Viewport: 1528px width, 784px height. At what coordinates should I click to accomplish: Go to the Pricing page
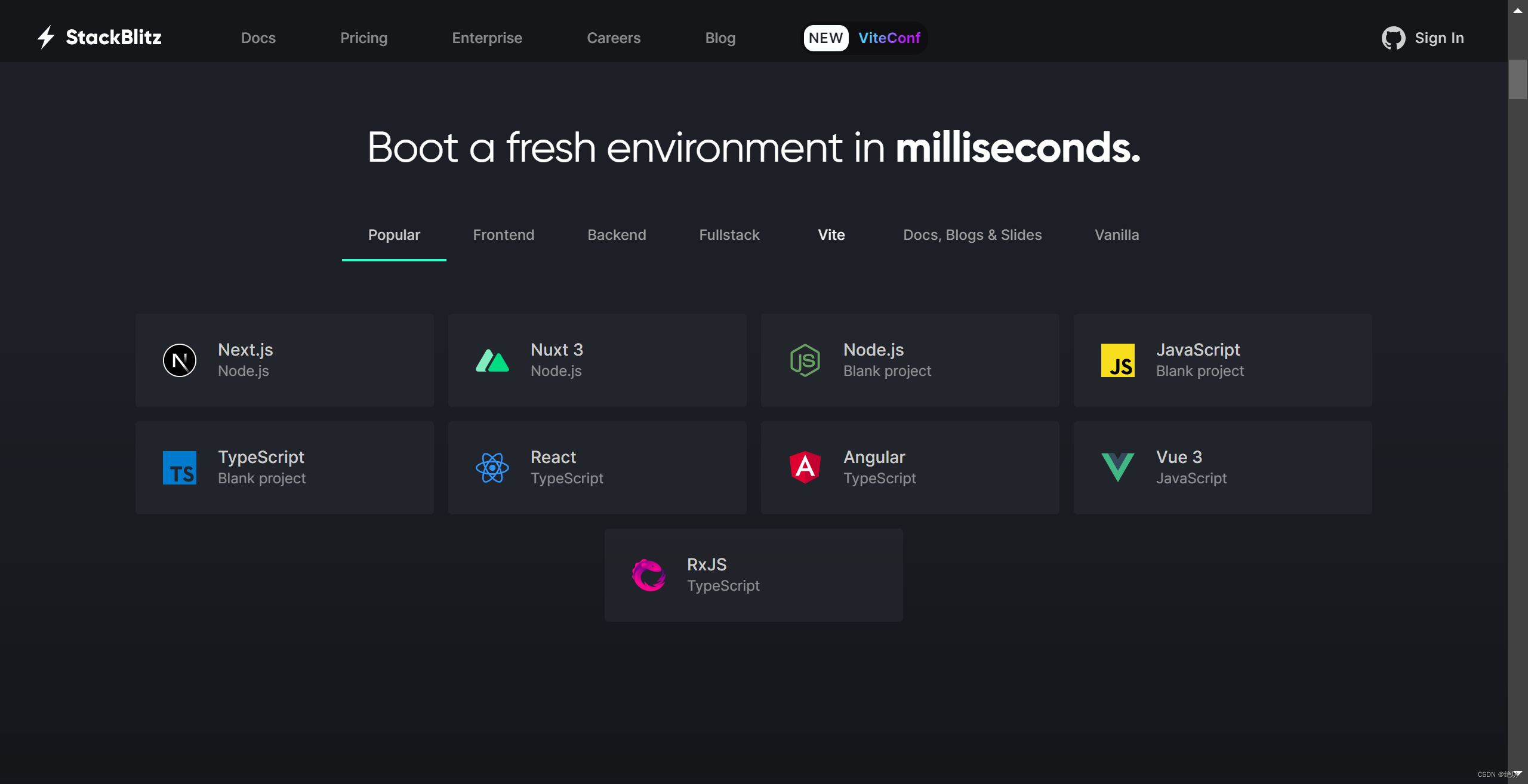364,38
